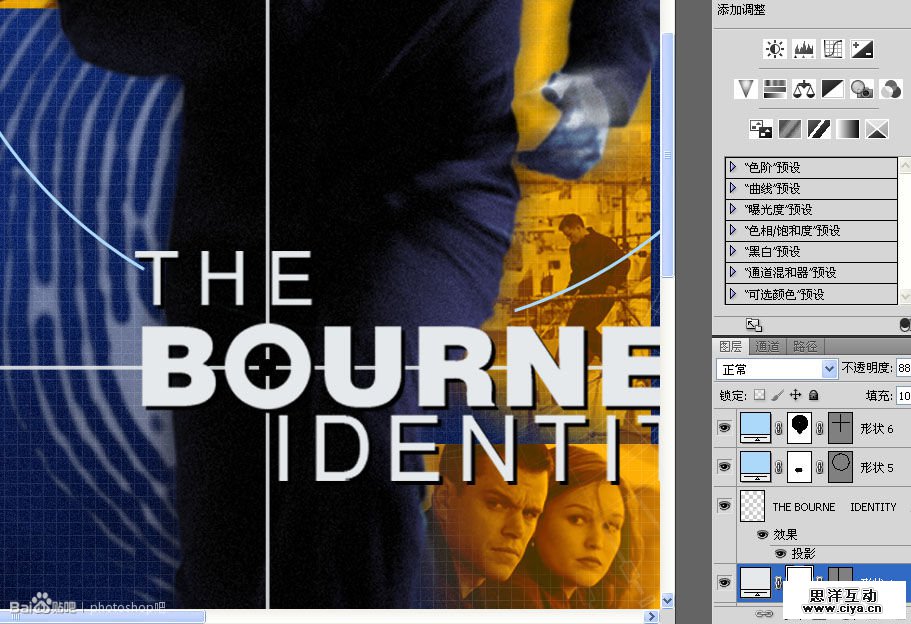Select the 形状 5 layer mask thumbnail
The image size is (911, 624).
click(x=799, y=467)
